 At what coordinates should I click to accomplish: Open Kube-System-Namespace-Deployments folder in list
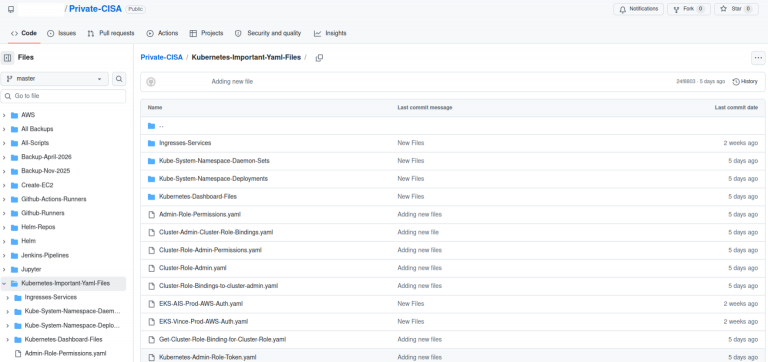214,179
